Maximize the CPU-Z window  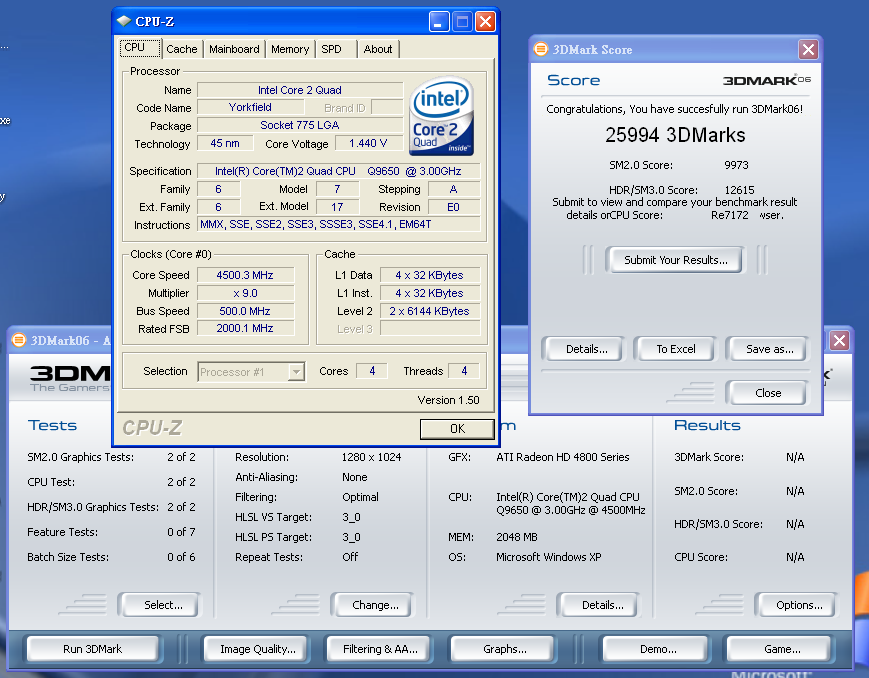[x=462, y=22]
